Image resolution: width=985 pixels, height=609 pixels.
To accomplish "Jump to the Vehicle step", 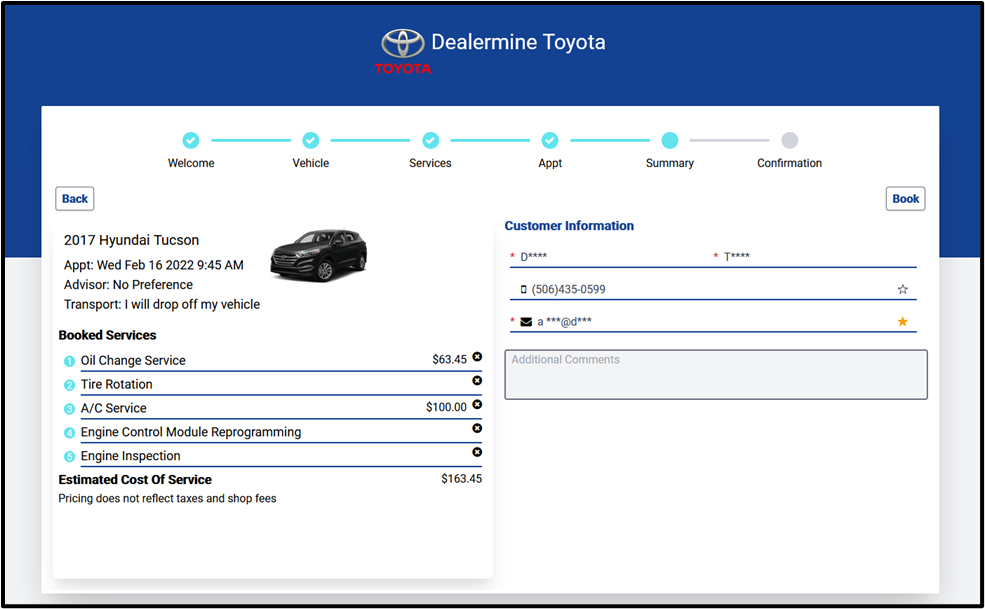I will (x=310, y=141).
